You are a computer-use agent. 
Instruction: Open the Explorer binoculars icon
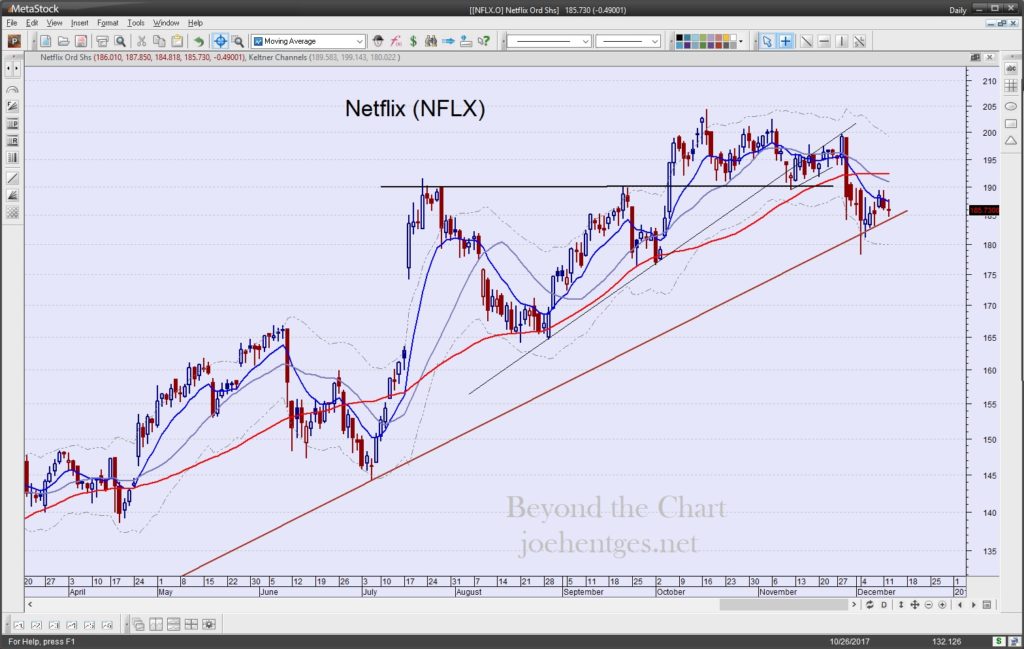point(431,41)
